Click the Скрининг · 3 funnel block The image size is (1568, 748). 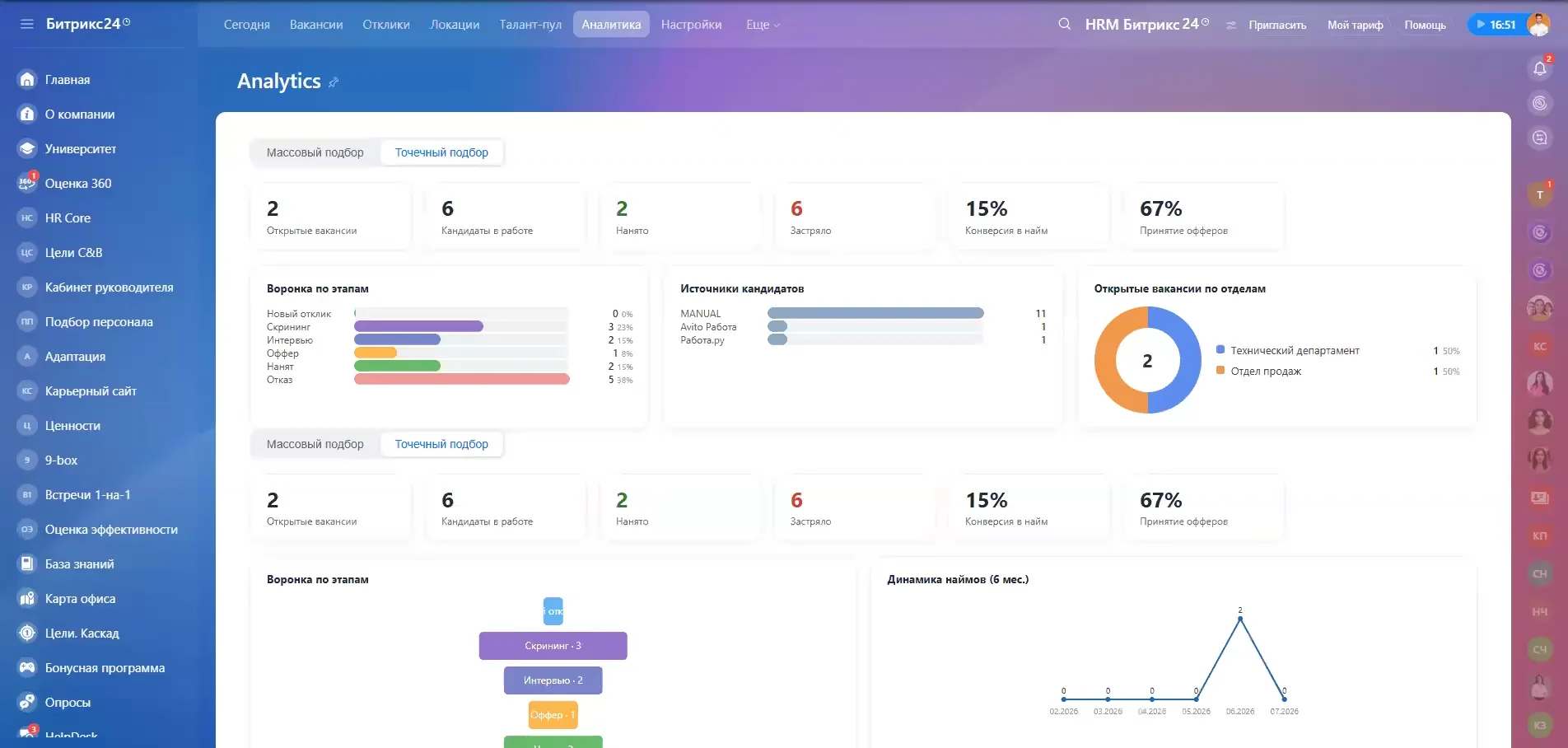tap(553, 646)
